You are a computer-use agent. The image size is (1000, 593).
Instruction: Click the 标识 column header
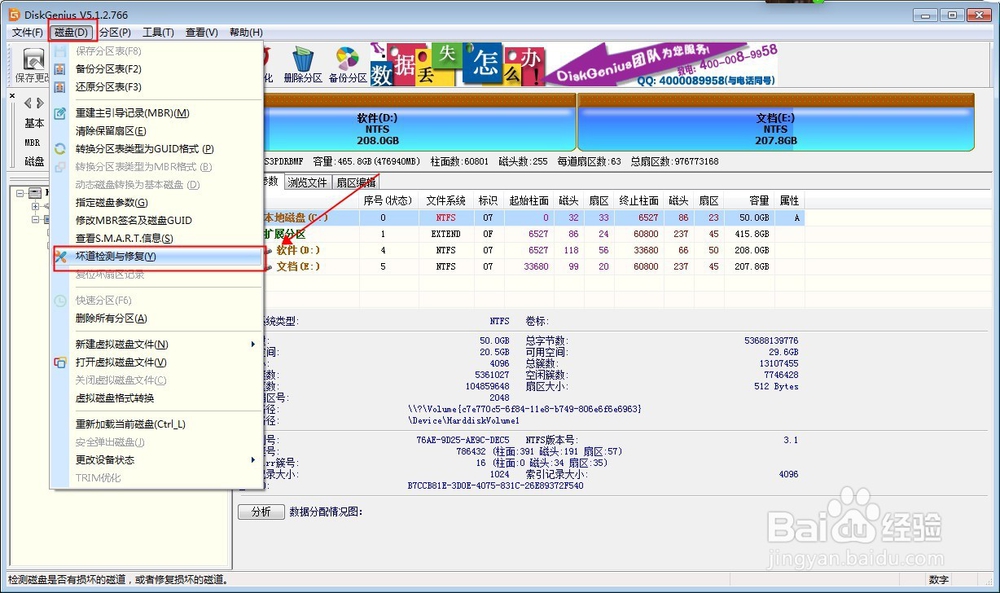[x=489, y=200]
